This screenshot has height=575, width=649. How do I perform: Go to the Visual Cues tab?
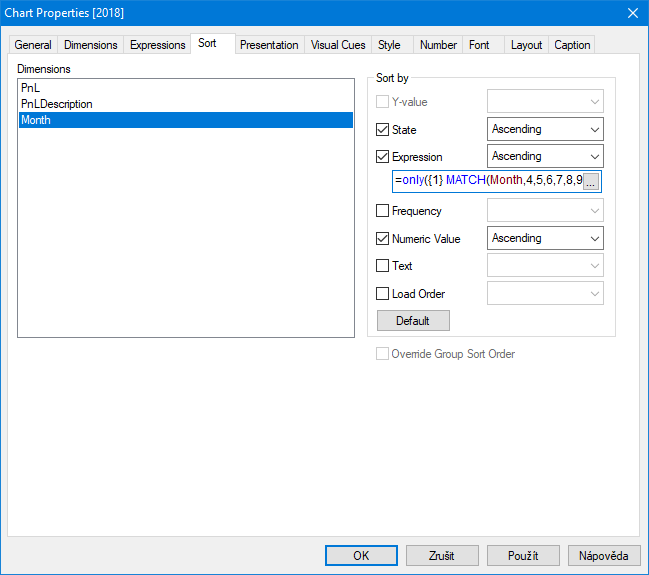click(338, 45)
